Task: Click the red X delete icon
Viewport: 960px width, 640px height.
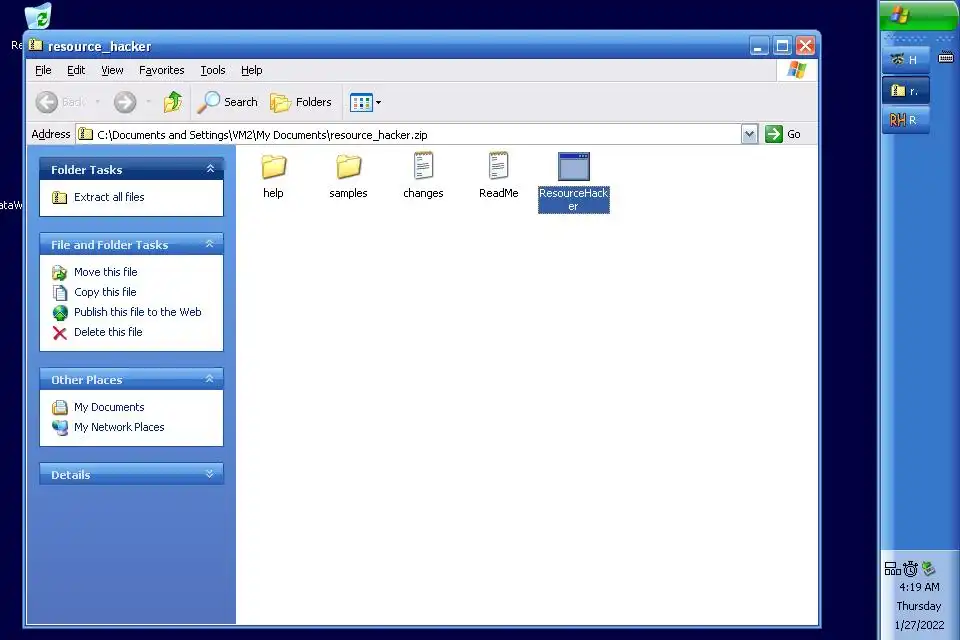Action: click(x=59, y=333)
